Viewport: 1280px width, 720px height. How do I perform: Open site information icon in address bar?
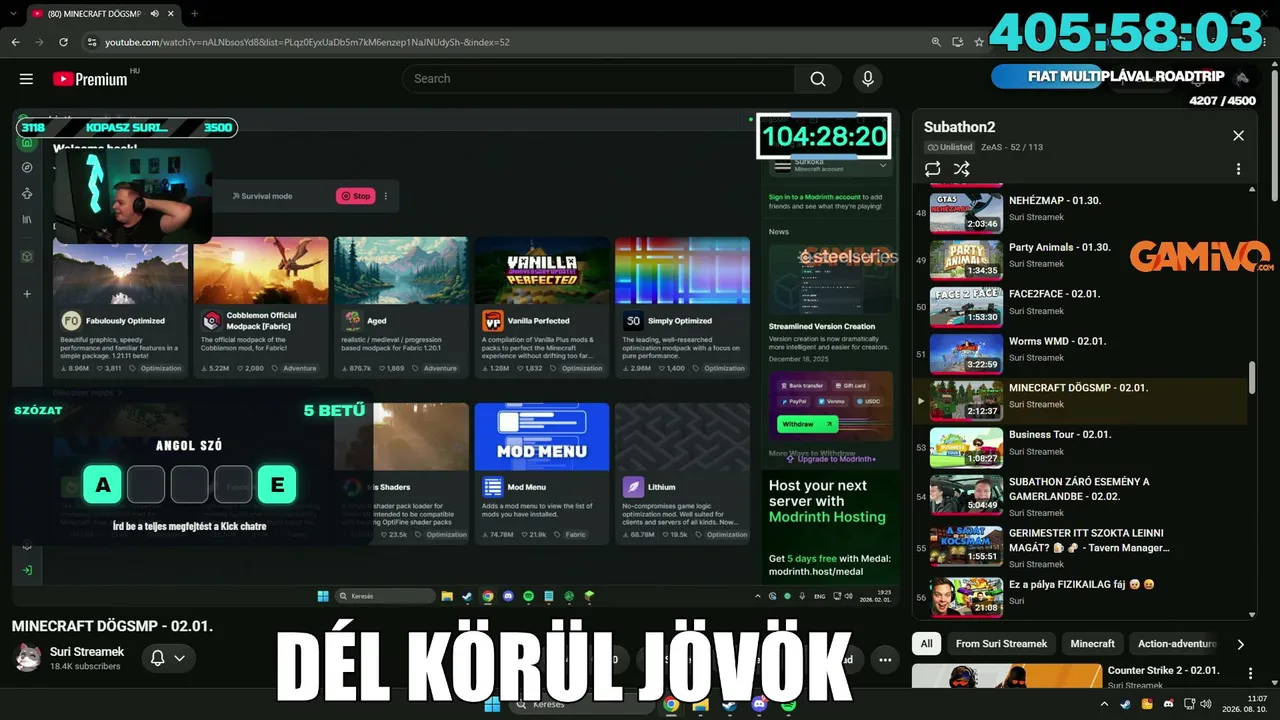pos(92,42)
